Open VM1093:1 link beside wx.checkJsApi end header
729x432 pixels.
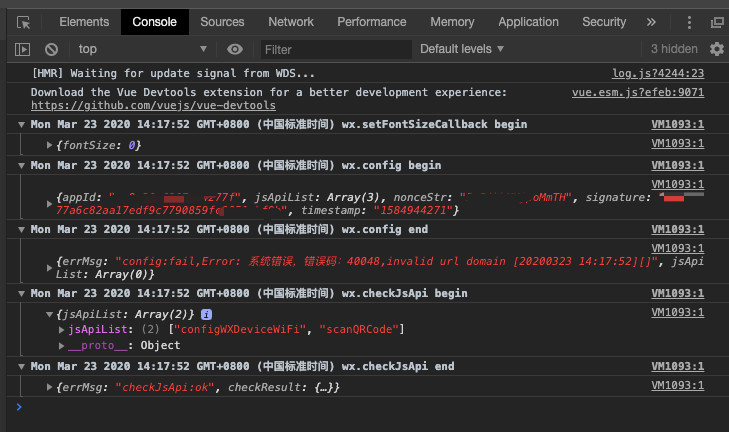coord(677,366)
